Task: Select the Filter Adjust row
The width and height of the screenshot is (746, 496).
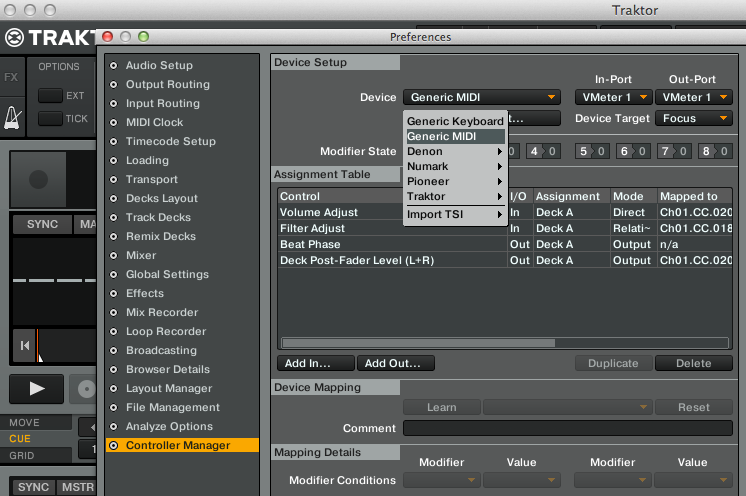Action: 505,228
